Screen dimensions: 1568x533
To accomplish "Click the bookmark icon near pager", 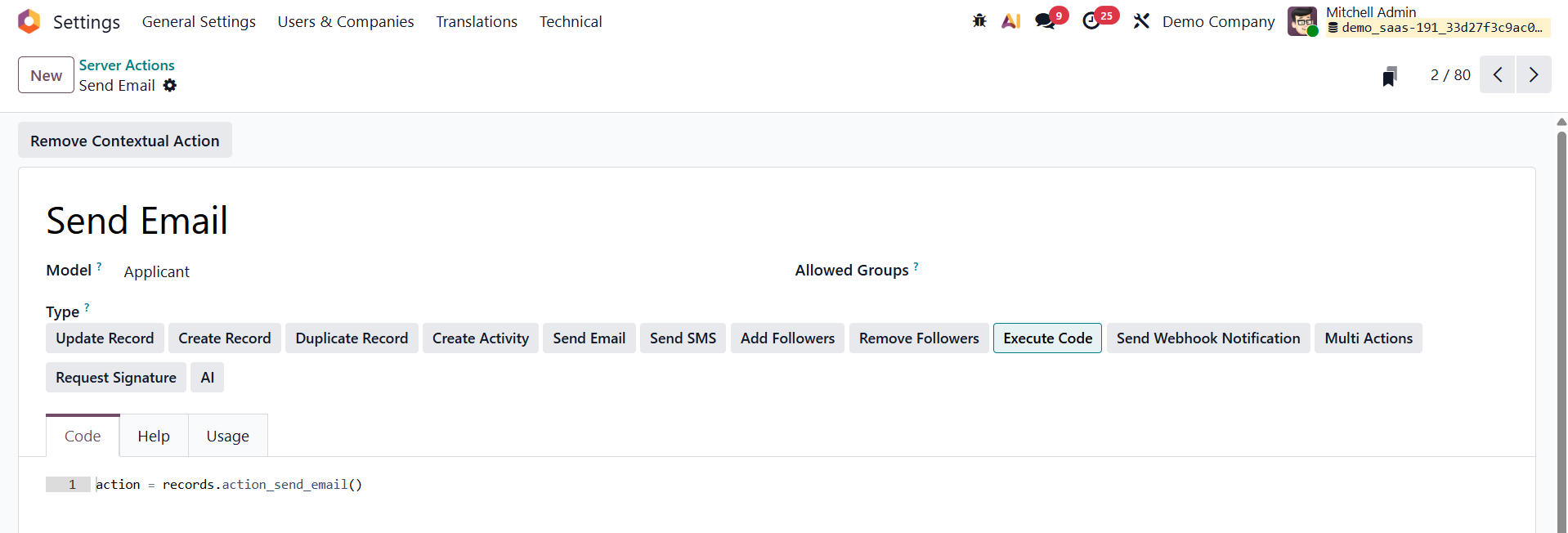I will click(1389, 76).
